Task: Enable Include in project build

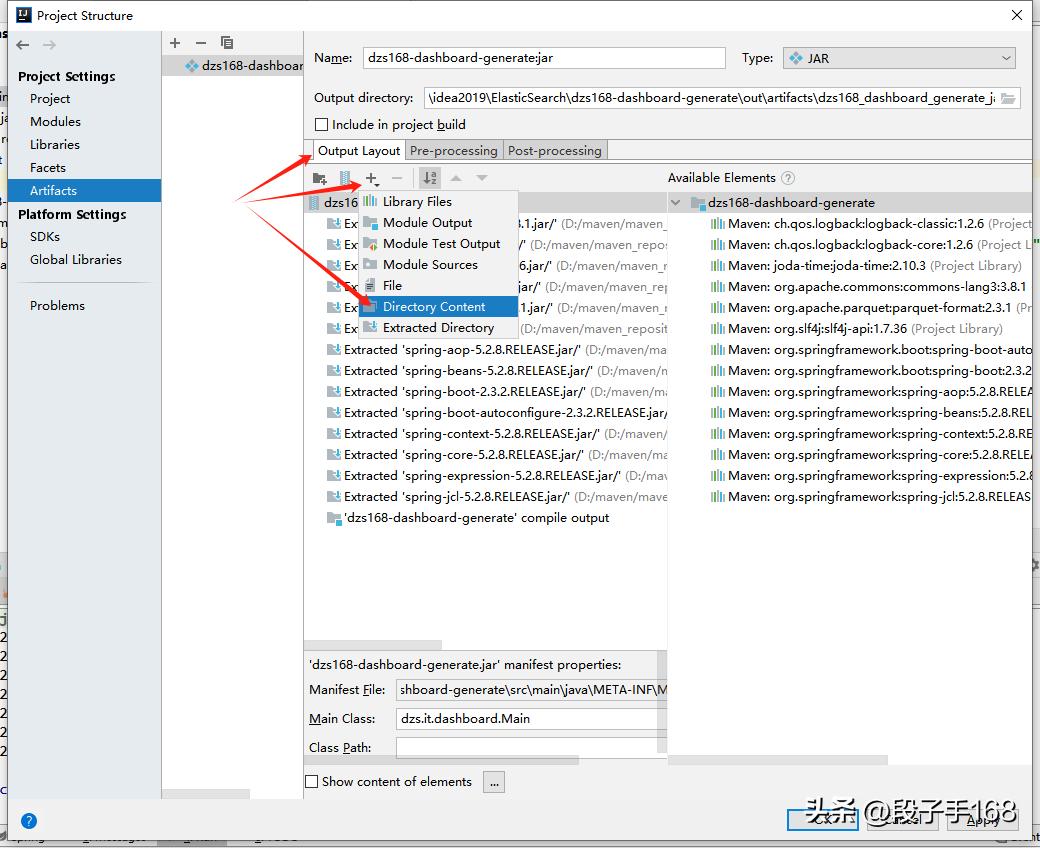Action: [322, 125]
